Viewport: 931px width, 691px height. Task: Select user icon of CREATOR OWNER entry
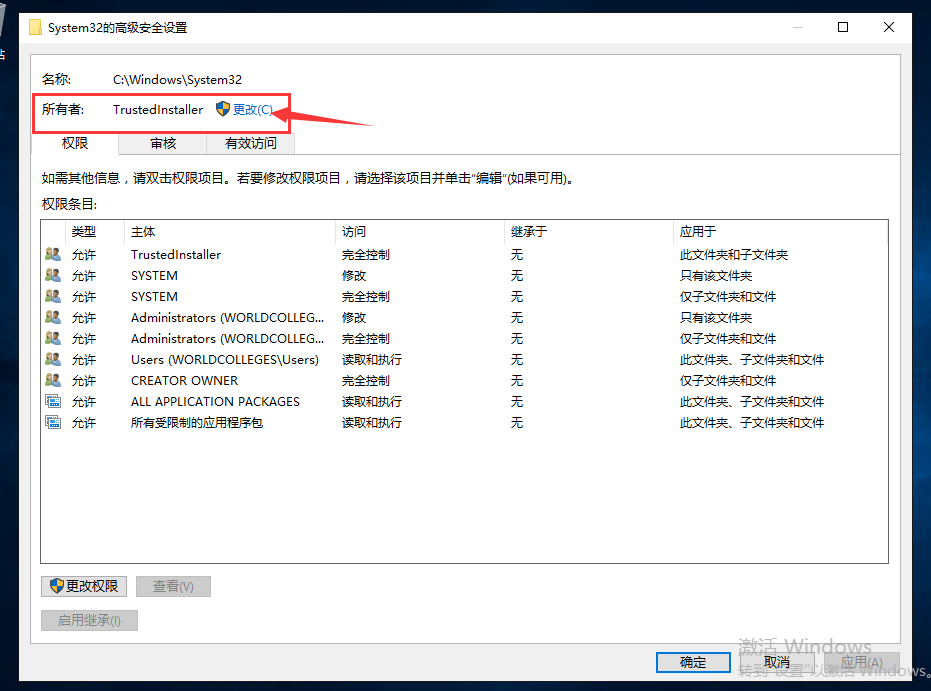coord(53,381)
